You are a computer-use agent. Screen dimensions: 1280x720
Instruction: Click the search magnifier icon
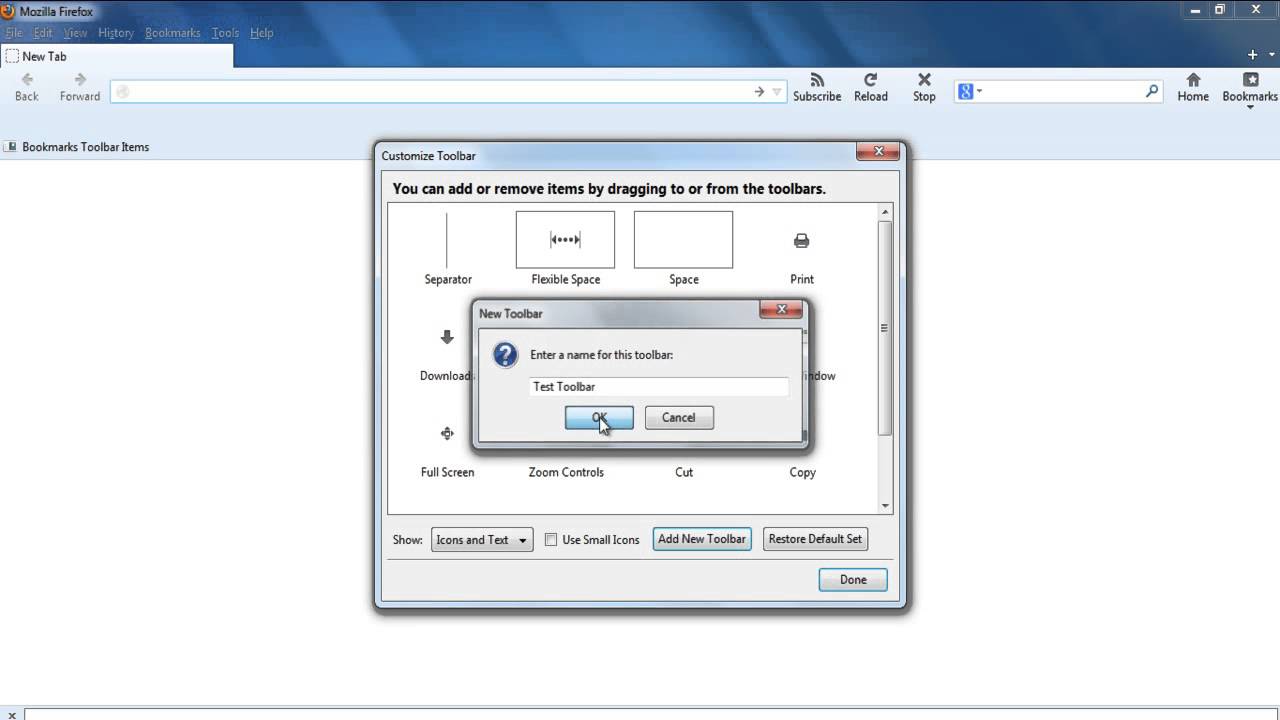1152,91
